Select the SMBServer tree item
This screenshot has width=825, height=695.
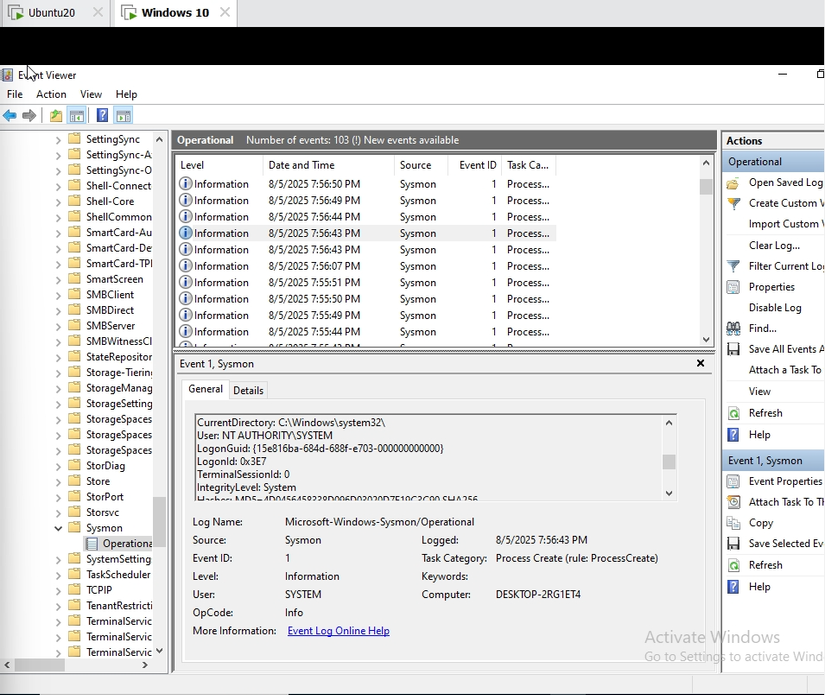click(x=110, y=326)
